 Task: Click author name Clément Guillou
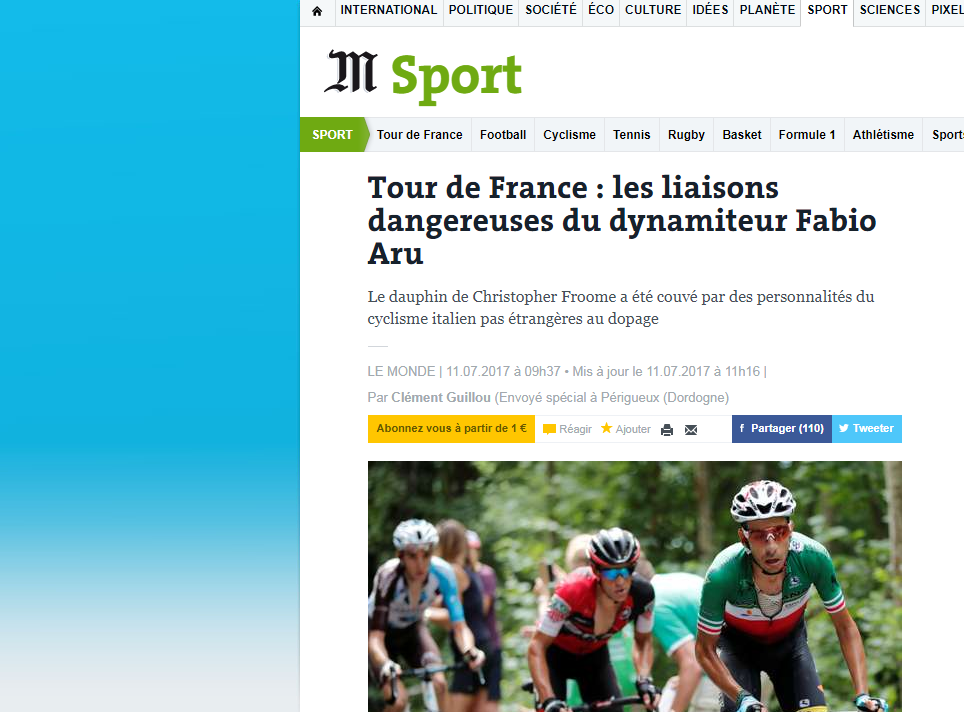tap(441, 398)
